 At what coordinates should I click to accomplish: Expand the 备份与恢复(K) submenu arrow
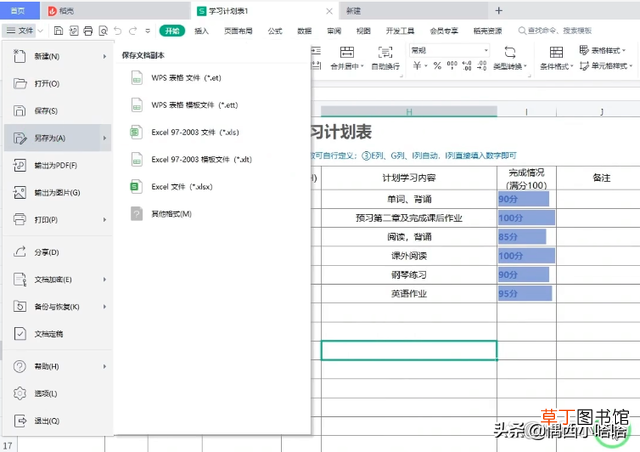tap(104, 307)
